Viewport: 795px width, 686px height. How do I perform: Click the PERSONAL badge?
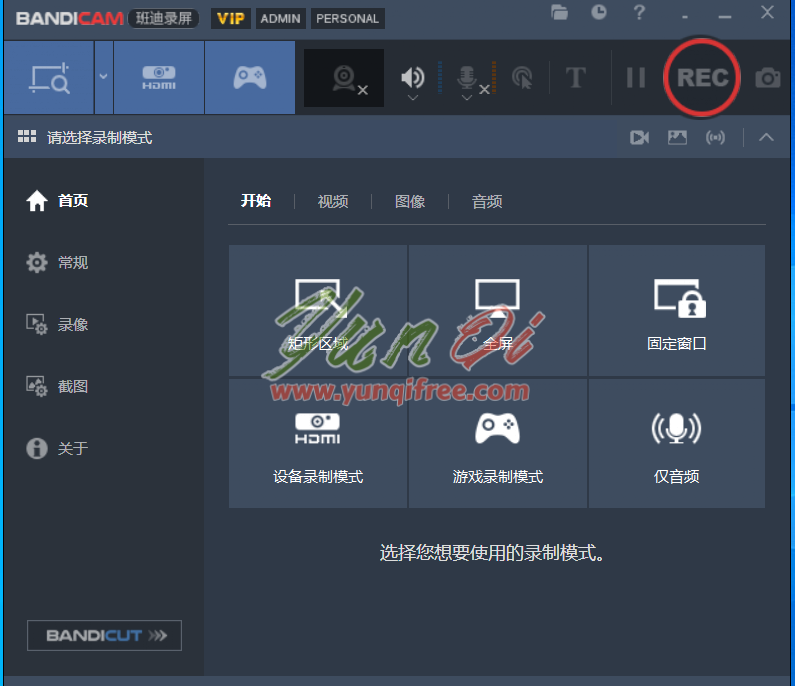point(347,19)
